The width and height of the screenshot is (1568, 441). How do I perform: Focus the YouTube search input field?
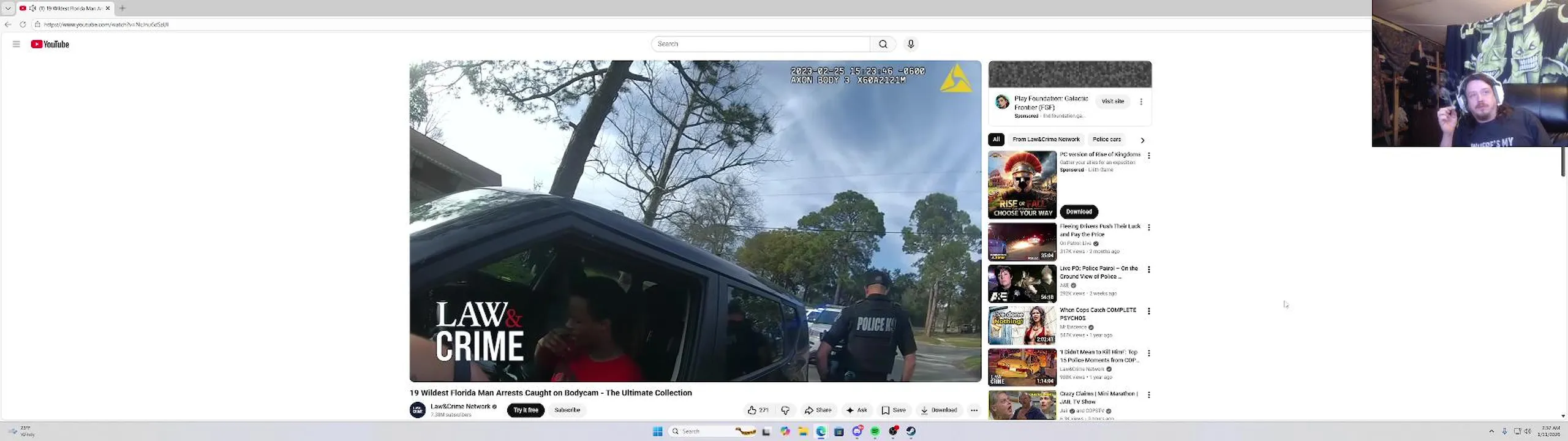coord(760,44)
